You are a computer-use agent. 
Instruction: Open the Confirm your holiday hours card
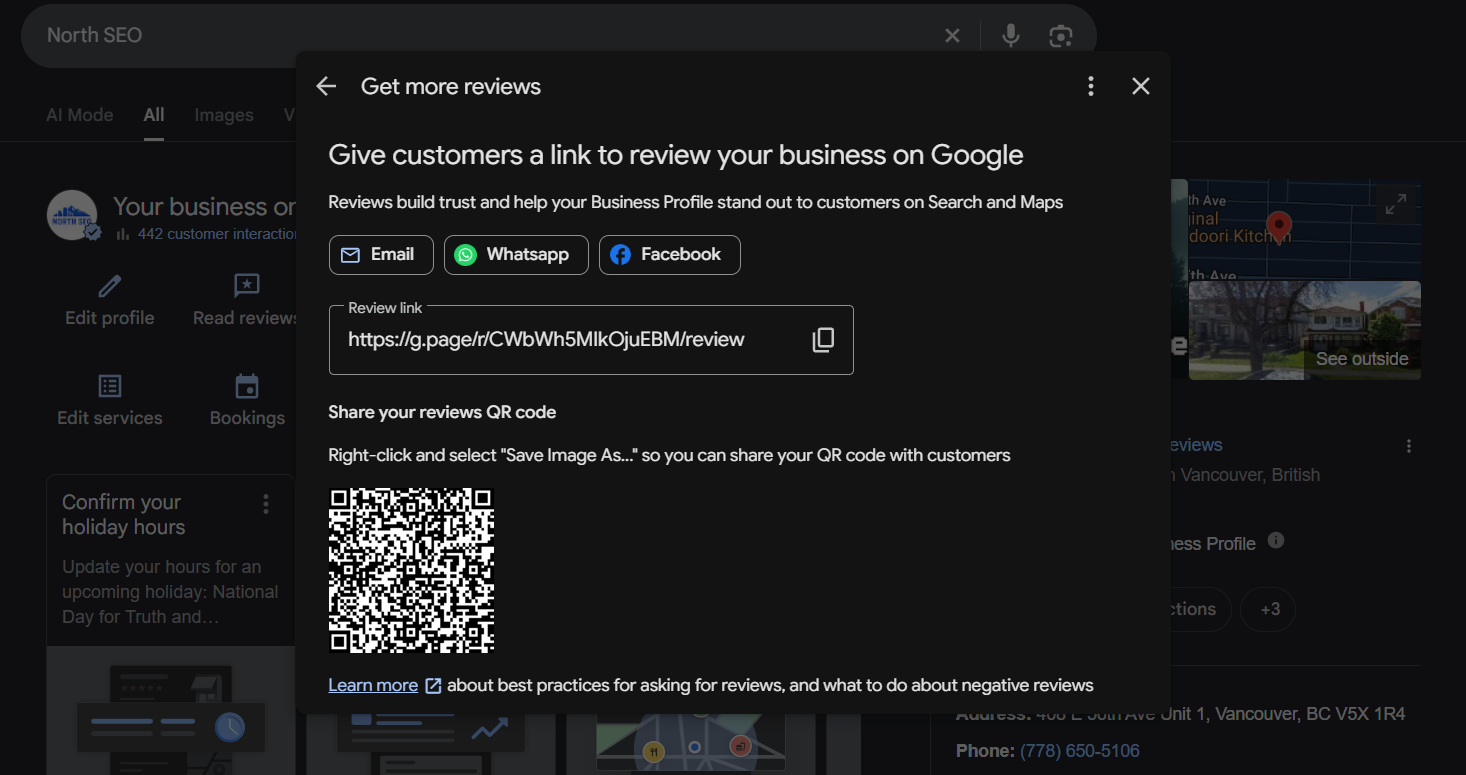pos(171,625)
